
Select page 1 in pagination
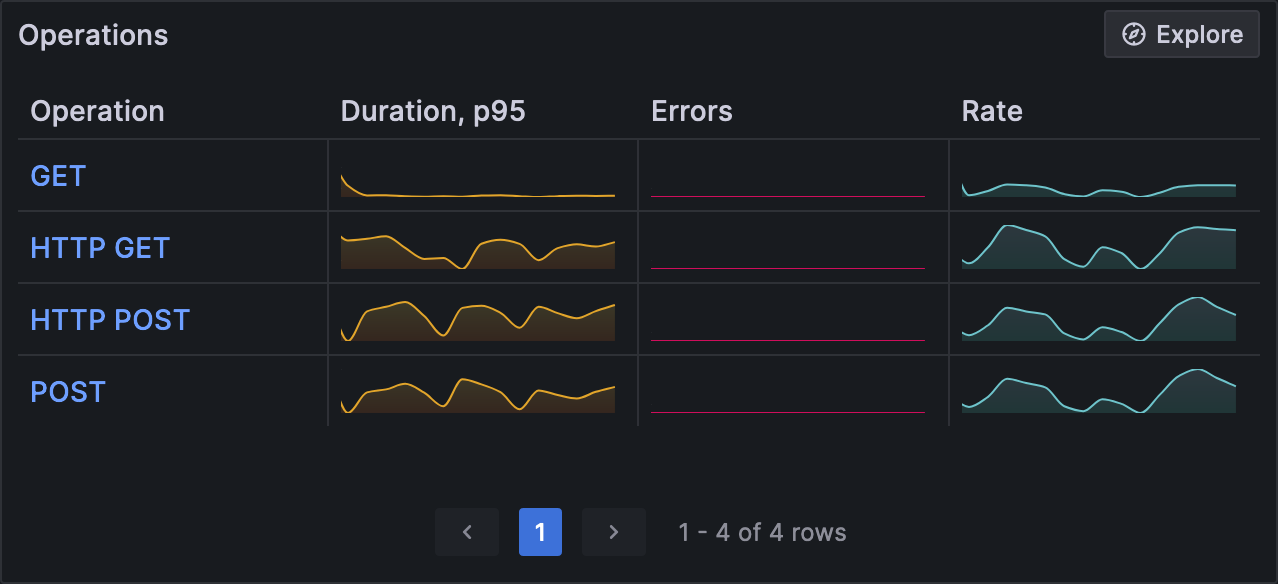540,532
